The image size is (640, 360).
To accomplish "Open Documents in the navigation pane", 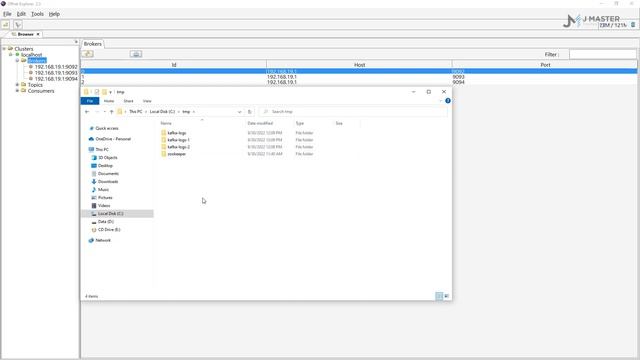I will pos(108,173).
